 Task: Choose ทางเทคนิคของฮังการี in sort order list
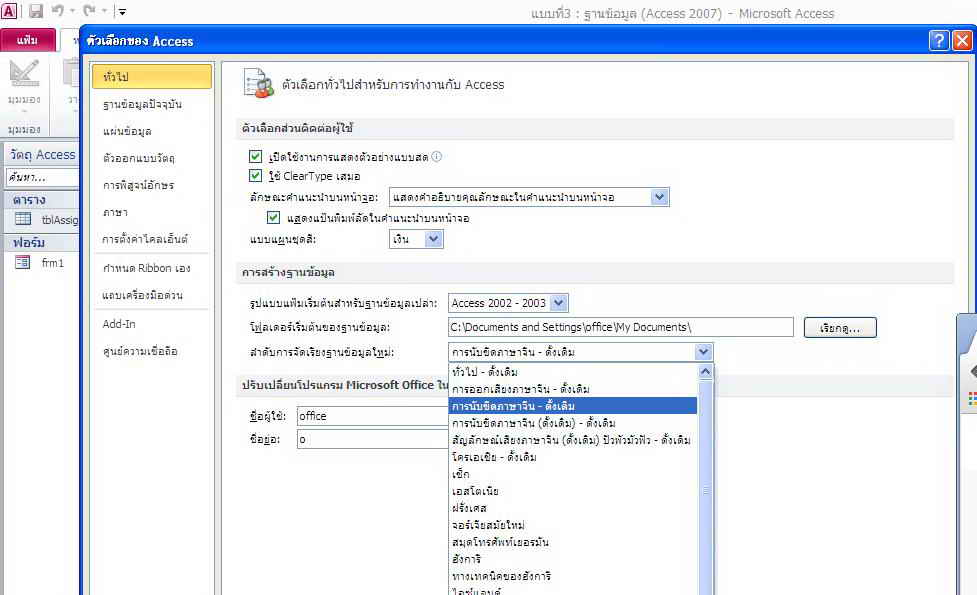coord(573,576)
